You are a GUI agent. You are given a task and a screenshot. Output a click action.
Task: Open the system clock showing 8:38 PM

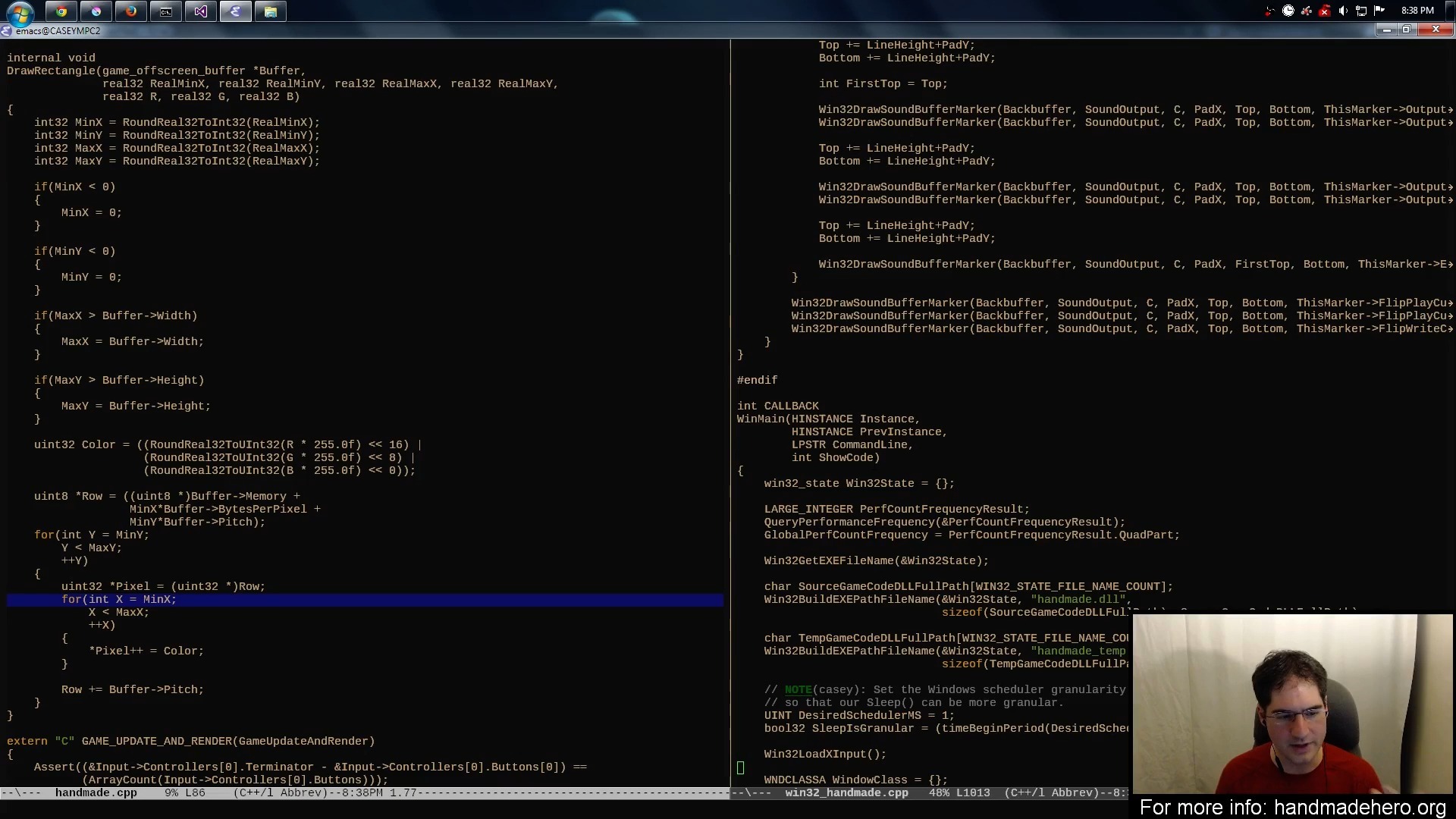[1417, 11]
